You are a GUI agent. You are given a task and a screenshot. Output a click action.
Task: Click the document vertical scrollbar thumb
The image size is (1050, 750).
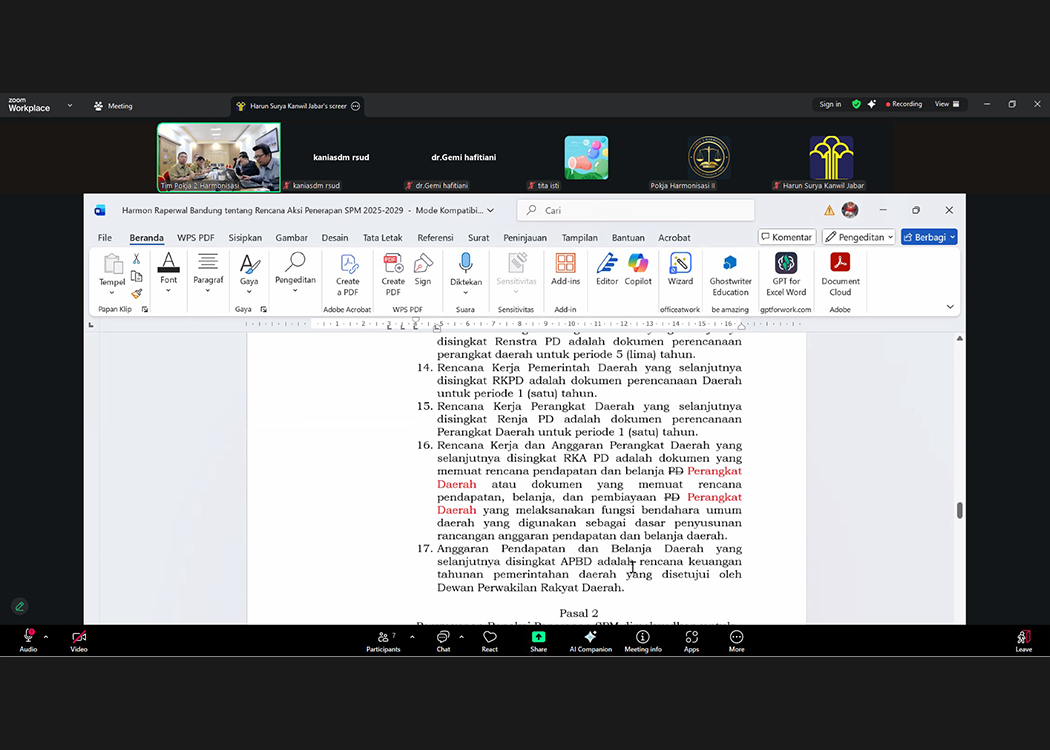[x=960, y=510]
